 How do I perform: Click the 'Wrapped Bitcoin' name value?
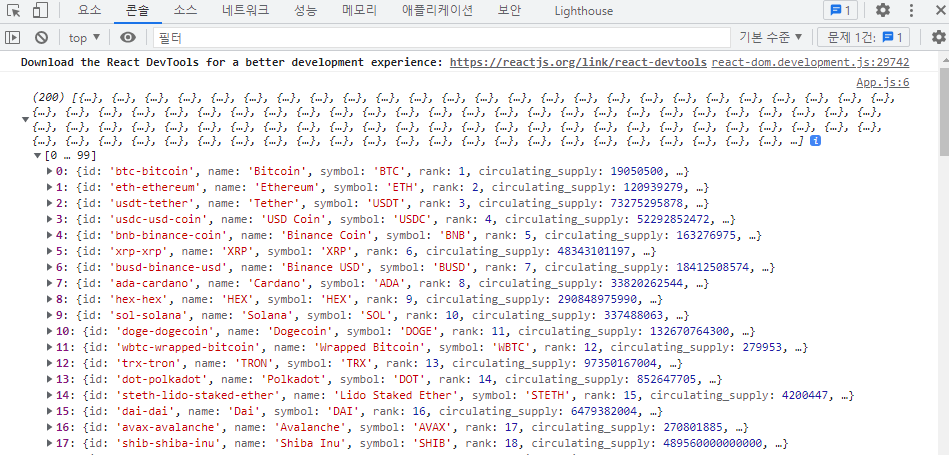coord(369,347)
